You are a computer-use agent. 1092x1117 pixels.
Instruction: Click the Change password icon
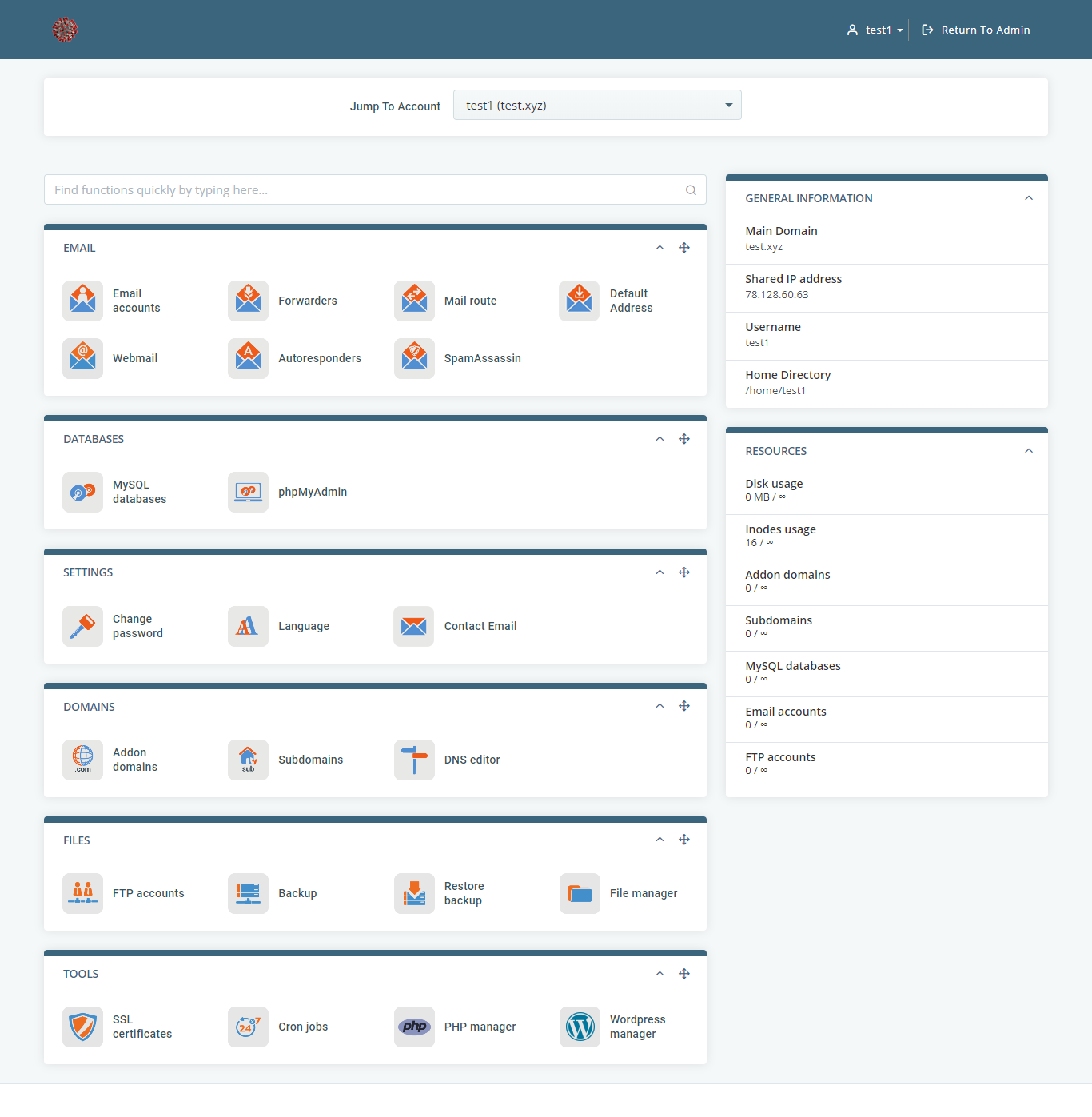[82, 626]
